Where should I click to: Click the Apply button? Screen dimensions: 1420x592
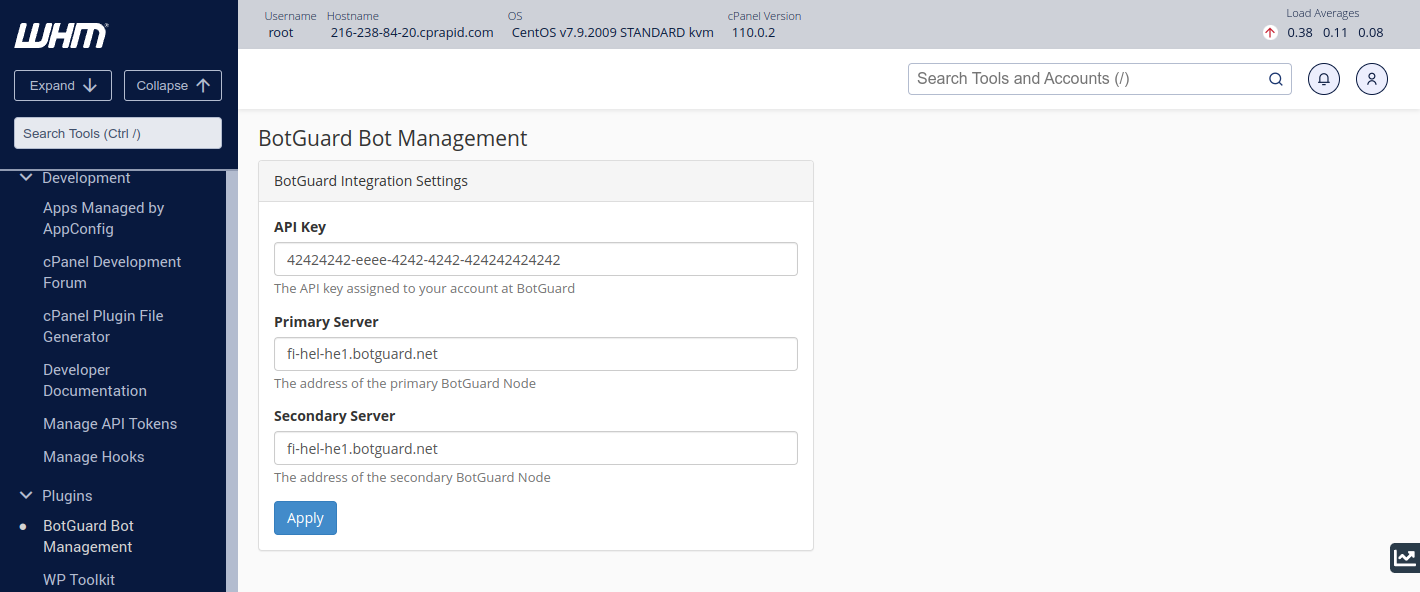tap(305, 518)
